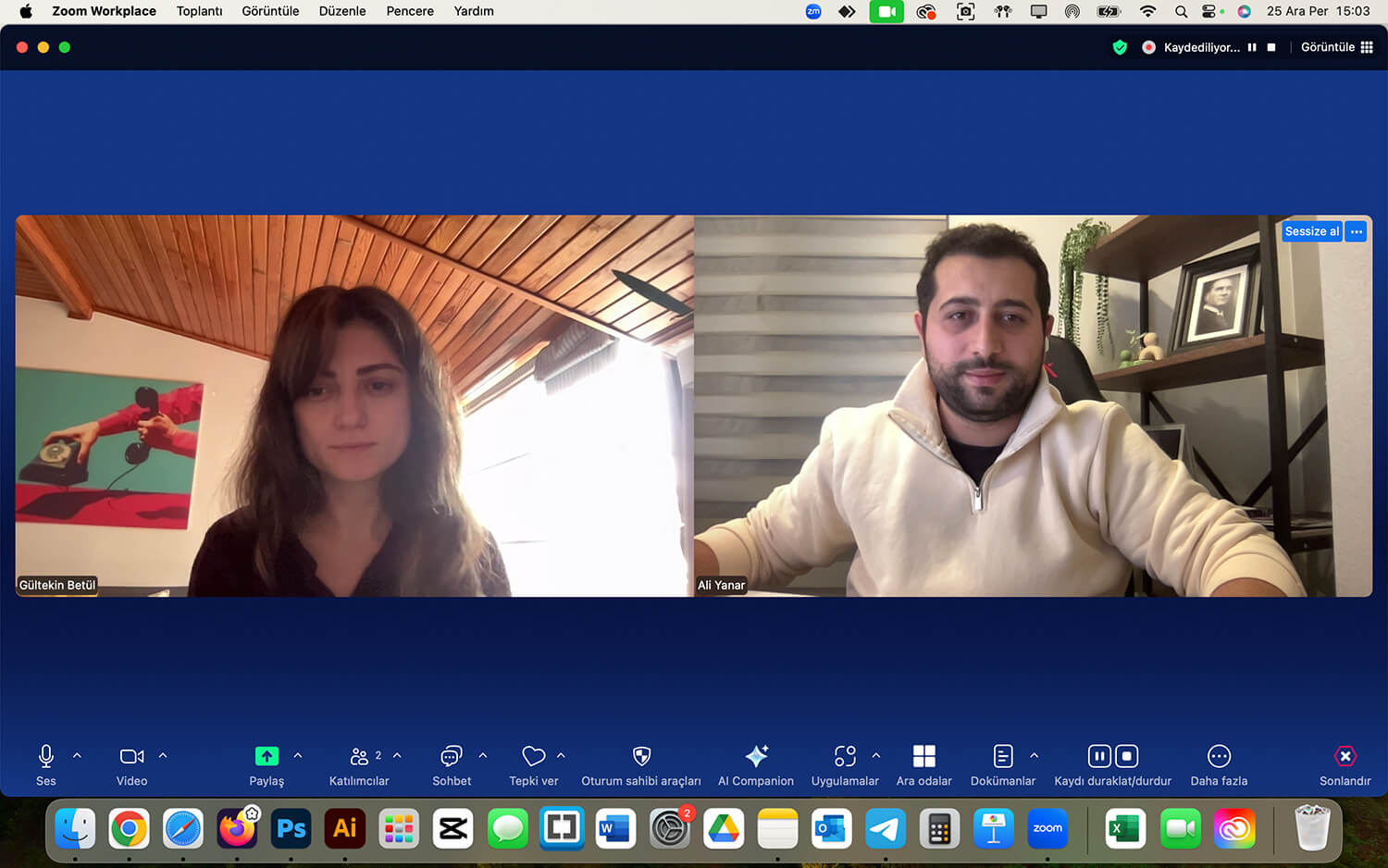Click Sessize al on Ali Yanar's video
Screen dimensions: 1388x868
pos(1311,231)
